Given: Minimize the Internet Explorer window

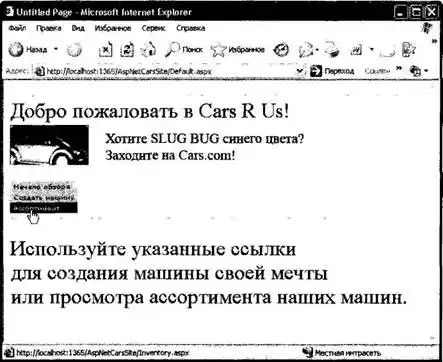Looking at the screenshot, I should (401, 13).
